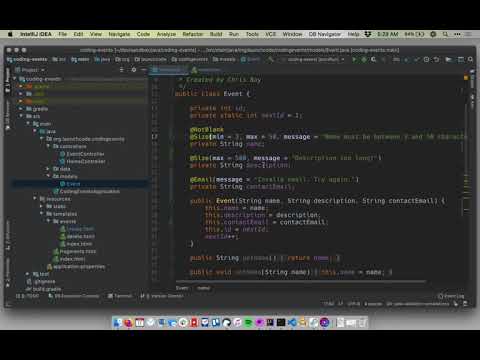The width and height of the screenshot is (480, 360).
Task: Click the collapse-all icon in Project panel header
Action: (x=122, y=70)
